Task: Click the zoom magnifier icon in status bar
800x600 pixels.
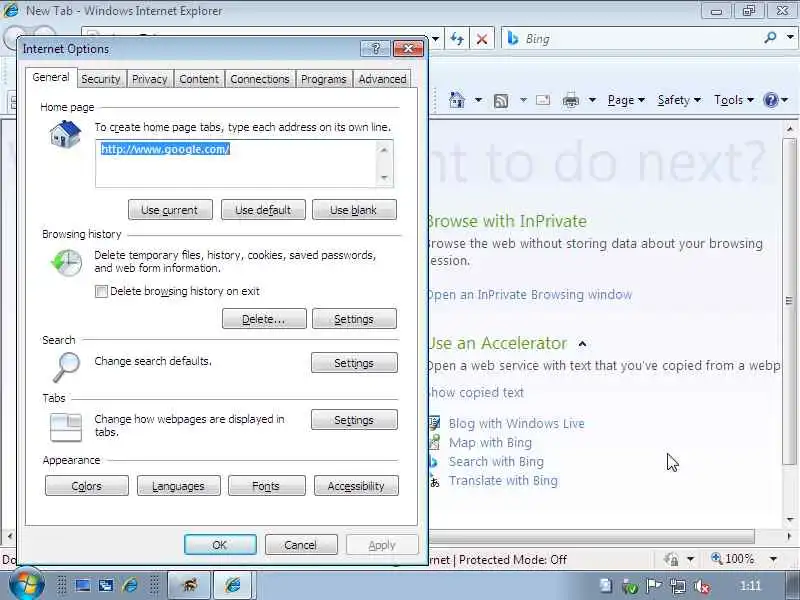Action: pyautogui.click(x=717, y=559)
